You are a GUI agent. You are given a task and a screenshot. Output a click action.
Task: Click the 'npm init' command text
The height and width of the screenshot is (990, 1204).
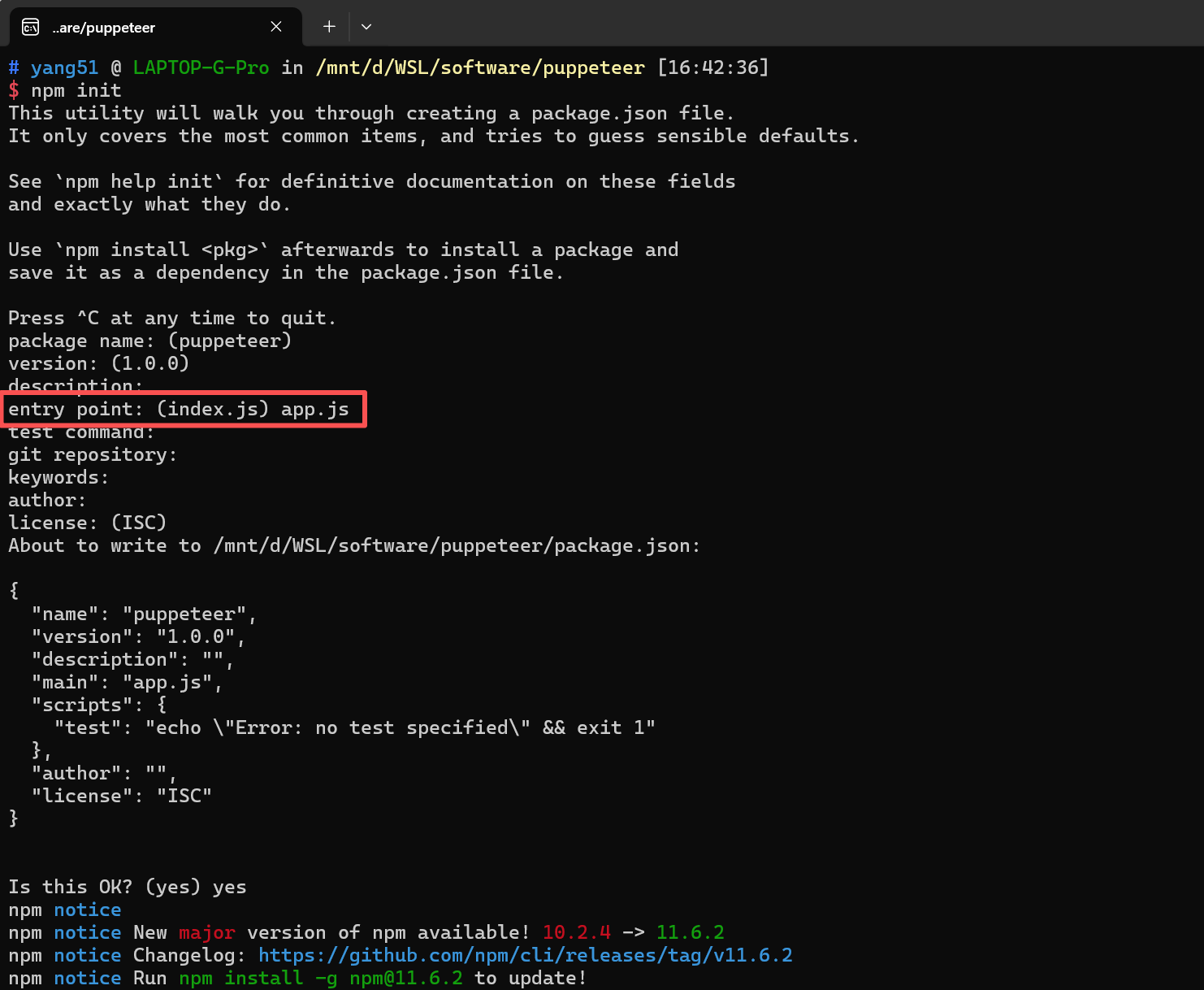coord(76,90)
